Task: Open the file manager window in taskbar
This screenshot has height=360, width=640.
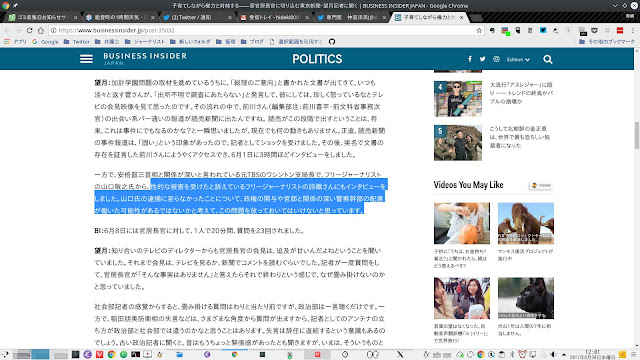Action: 179,354
